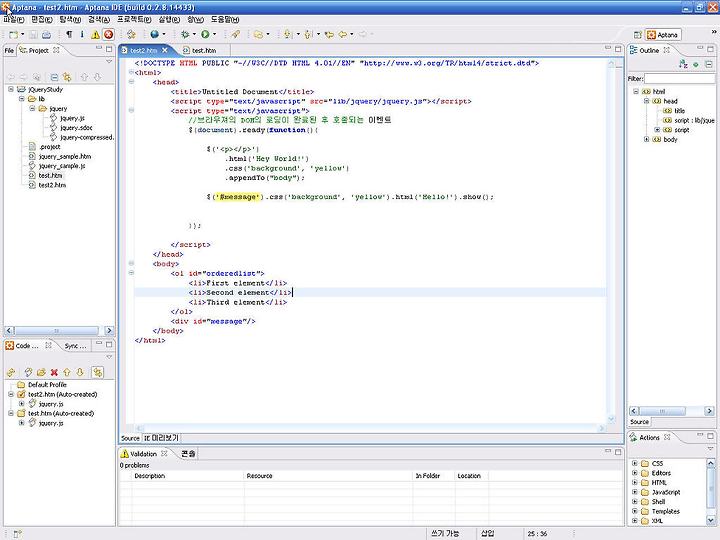This screenshot has height=540, width=720.
Task: Click the Location column header
Action: pyautogui.click(x=471, y=476)
